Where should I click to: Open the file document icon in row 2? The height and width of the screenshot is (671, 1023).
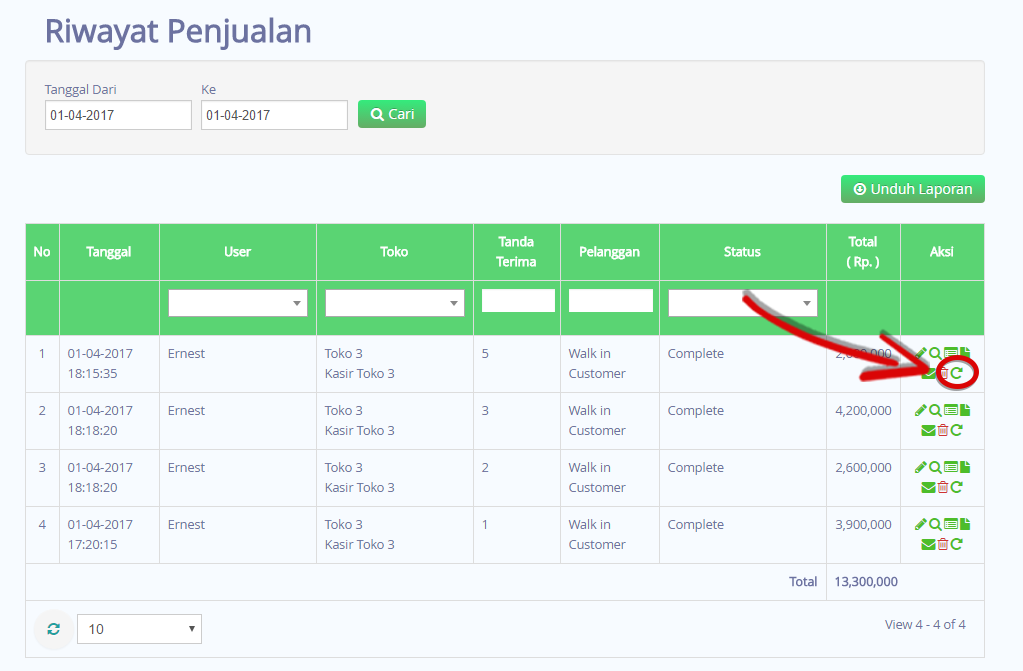click(x=965, y=410)
